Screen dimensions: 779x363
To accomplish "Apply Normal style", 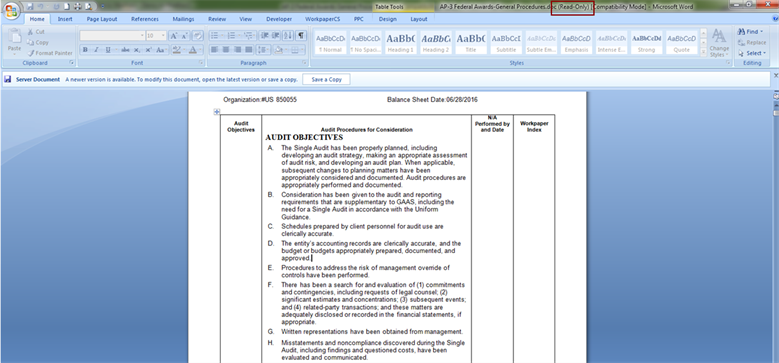I will (331, 43).
